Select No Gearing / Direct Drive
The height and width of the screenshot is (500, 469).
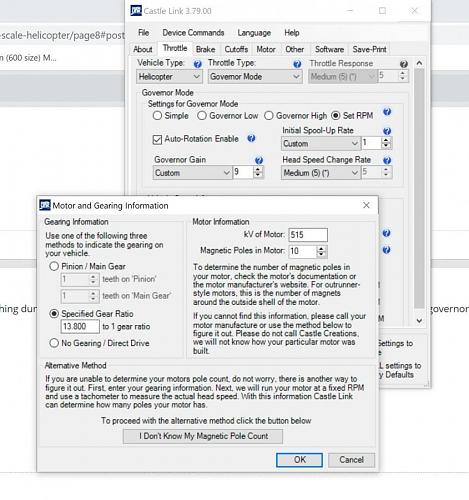54,343
